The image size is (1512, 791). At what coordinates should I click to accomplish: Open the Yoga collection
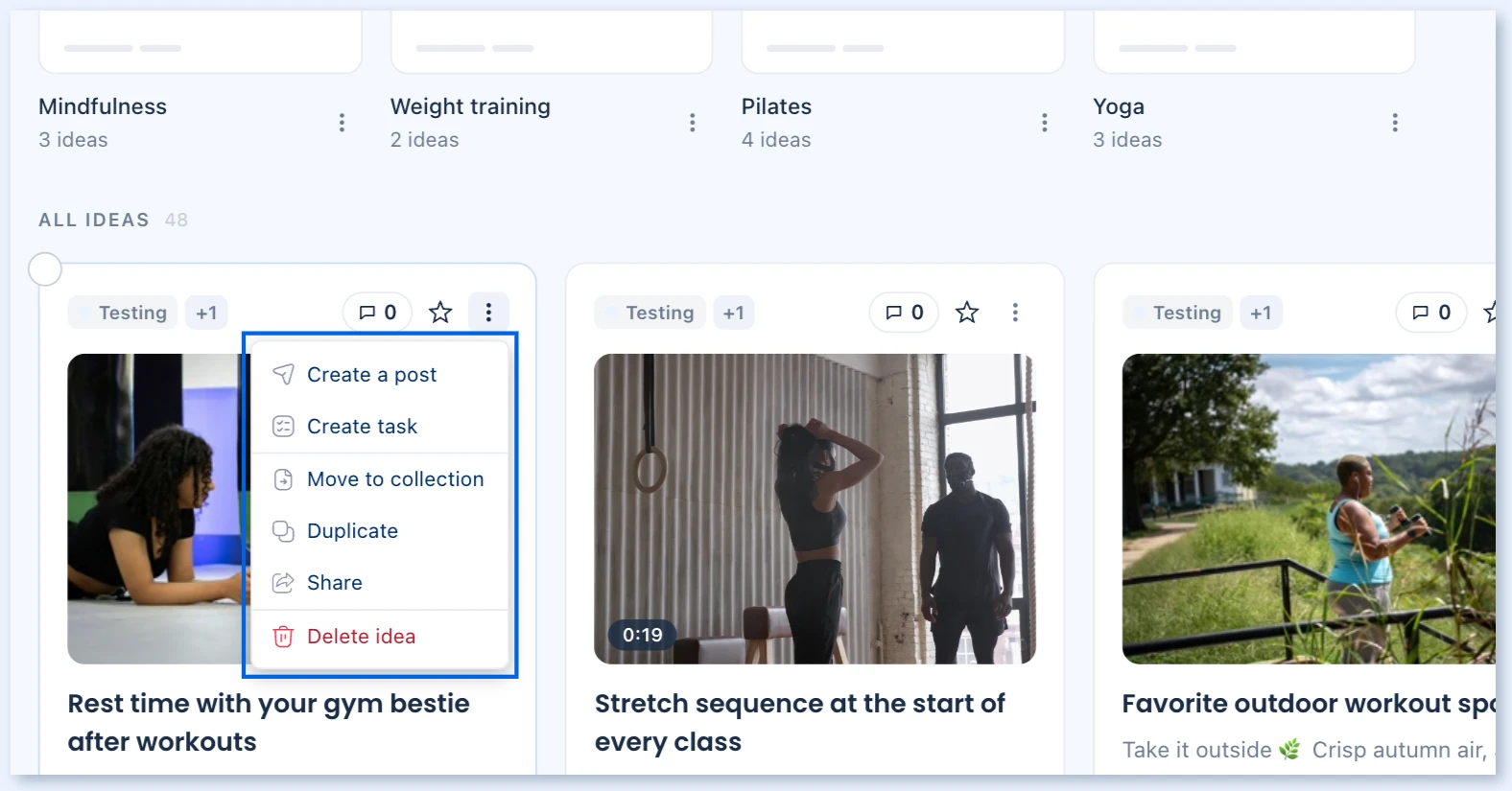(1119, 106)
